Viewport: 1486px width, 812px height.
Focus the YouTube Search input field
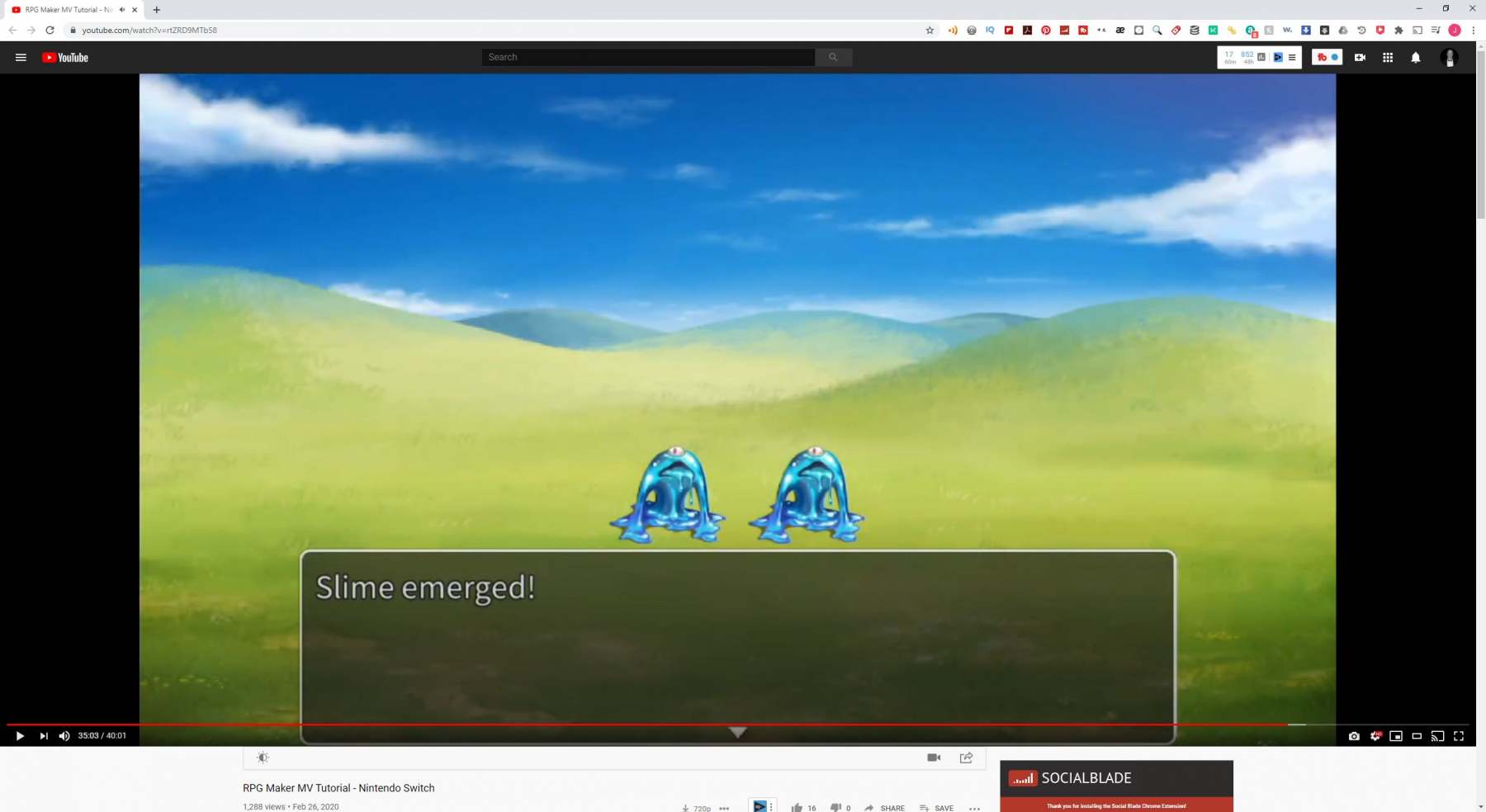[x=648, y=57]
